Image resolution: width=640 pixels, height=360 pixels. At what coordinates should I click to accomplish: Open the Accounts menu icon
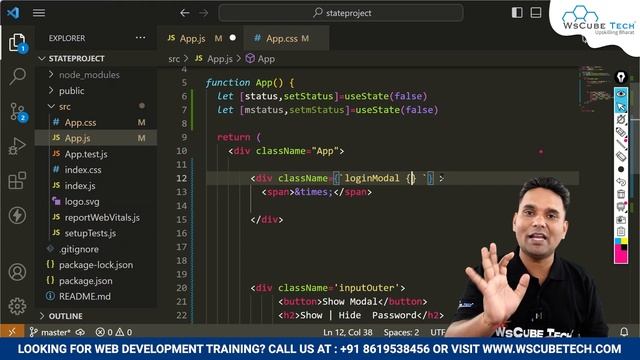pyautogui.click(x=17, y=272)
